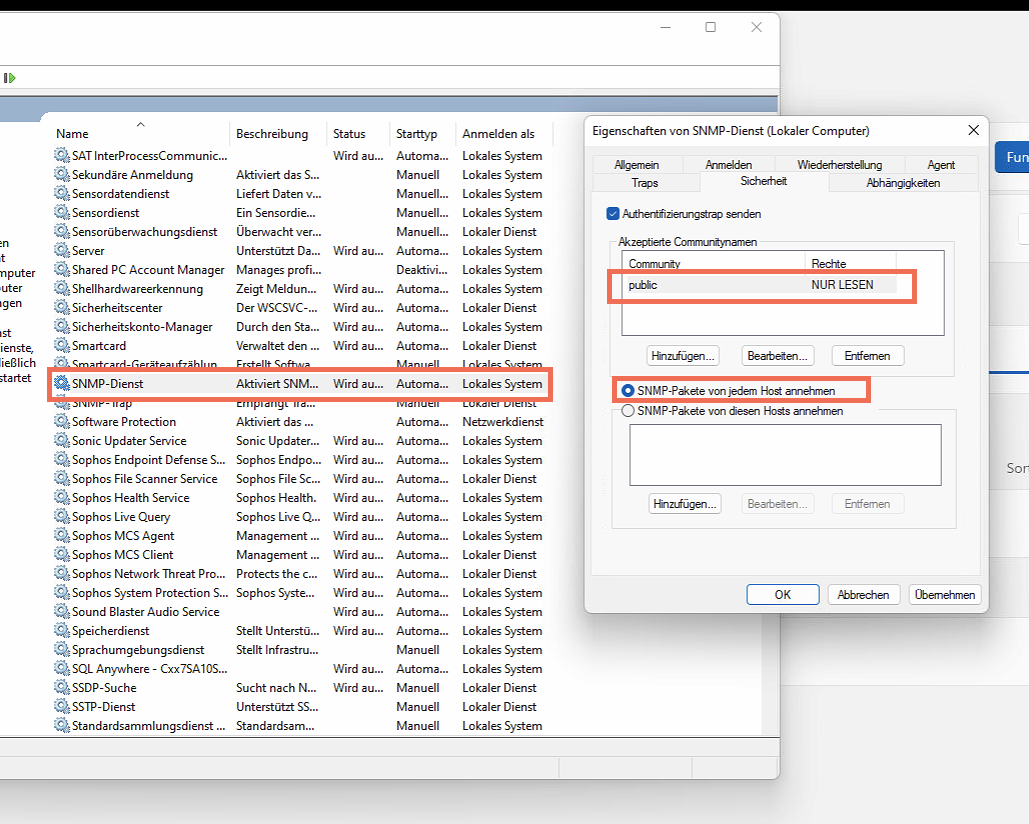The height and width of the screenshot is (824, 1029).
Task: Select SNMP-Pakete von diesen Hosts annehmen
Action: click(x=628, y=411)
